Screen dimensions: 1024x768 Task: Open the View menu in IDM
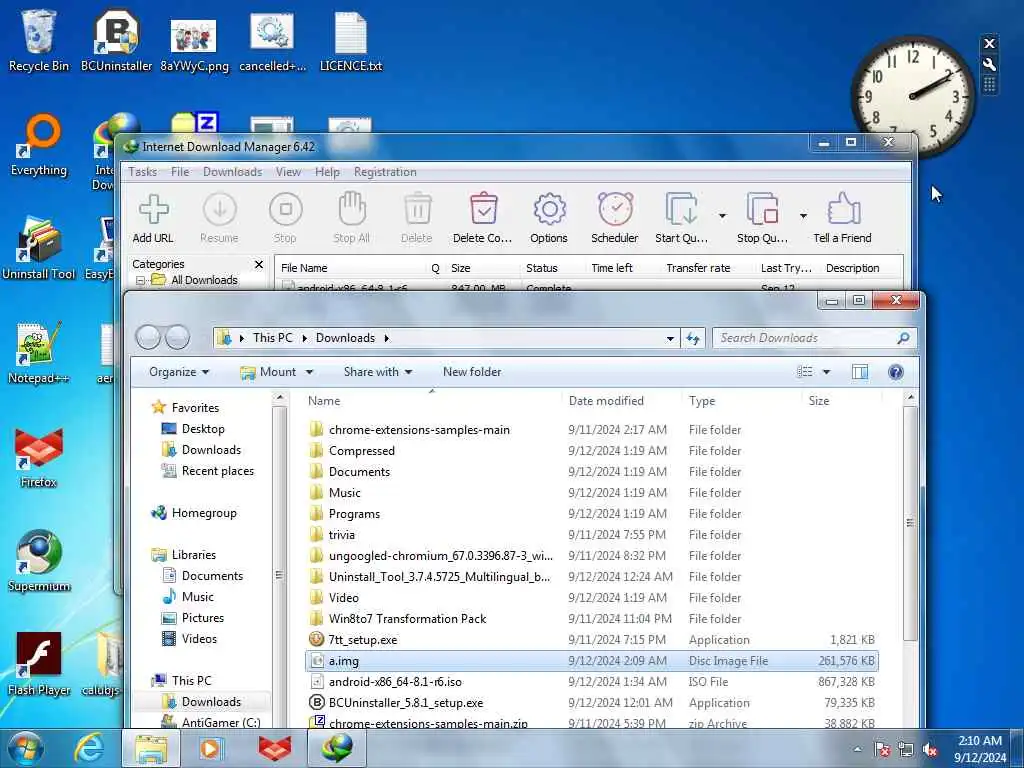[x=288, y=172]
